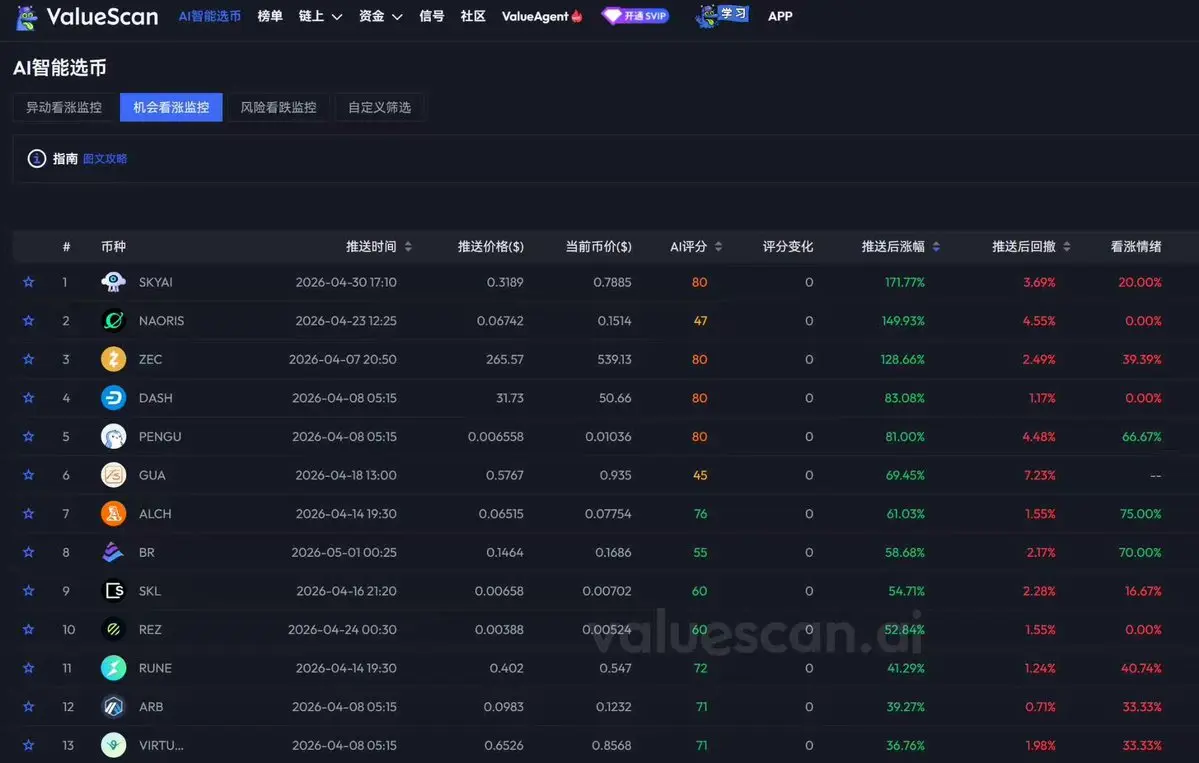Toggle the ZEC row favorite star
The height and width of the screenshot is (763, 1199).
click(28, 359)
